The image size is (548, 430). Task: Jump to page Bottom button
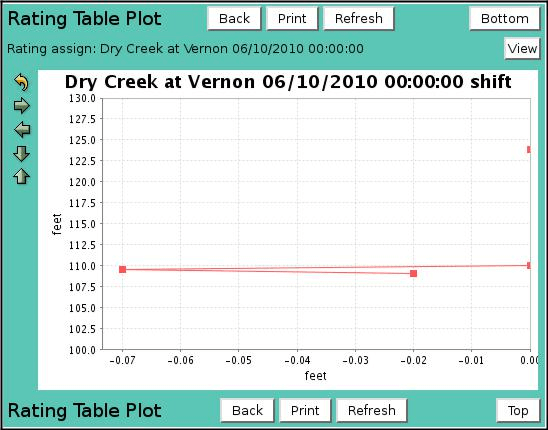[505, 19]
